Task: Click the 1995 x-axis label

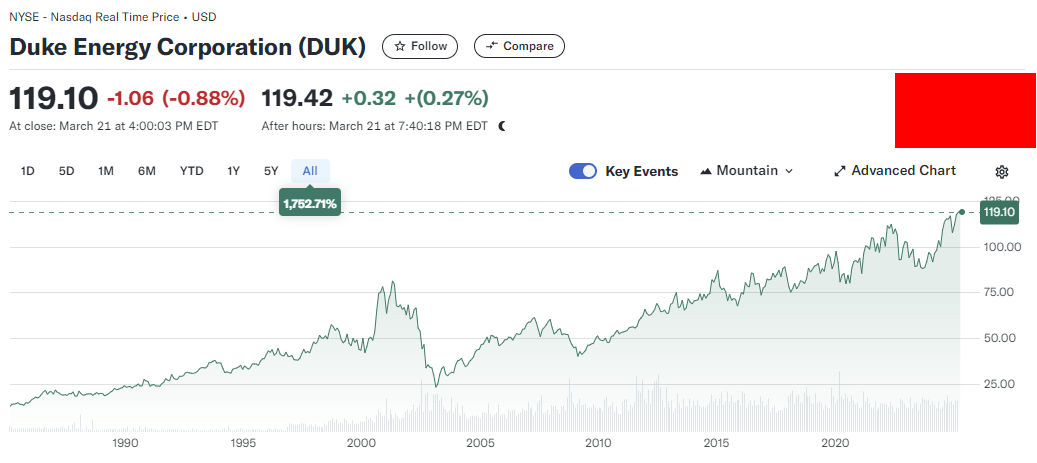Action: tap(243, 443)
